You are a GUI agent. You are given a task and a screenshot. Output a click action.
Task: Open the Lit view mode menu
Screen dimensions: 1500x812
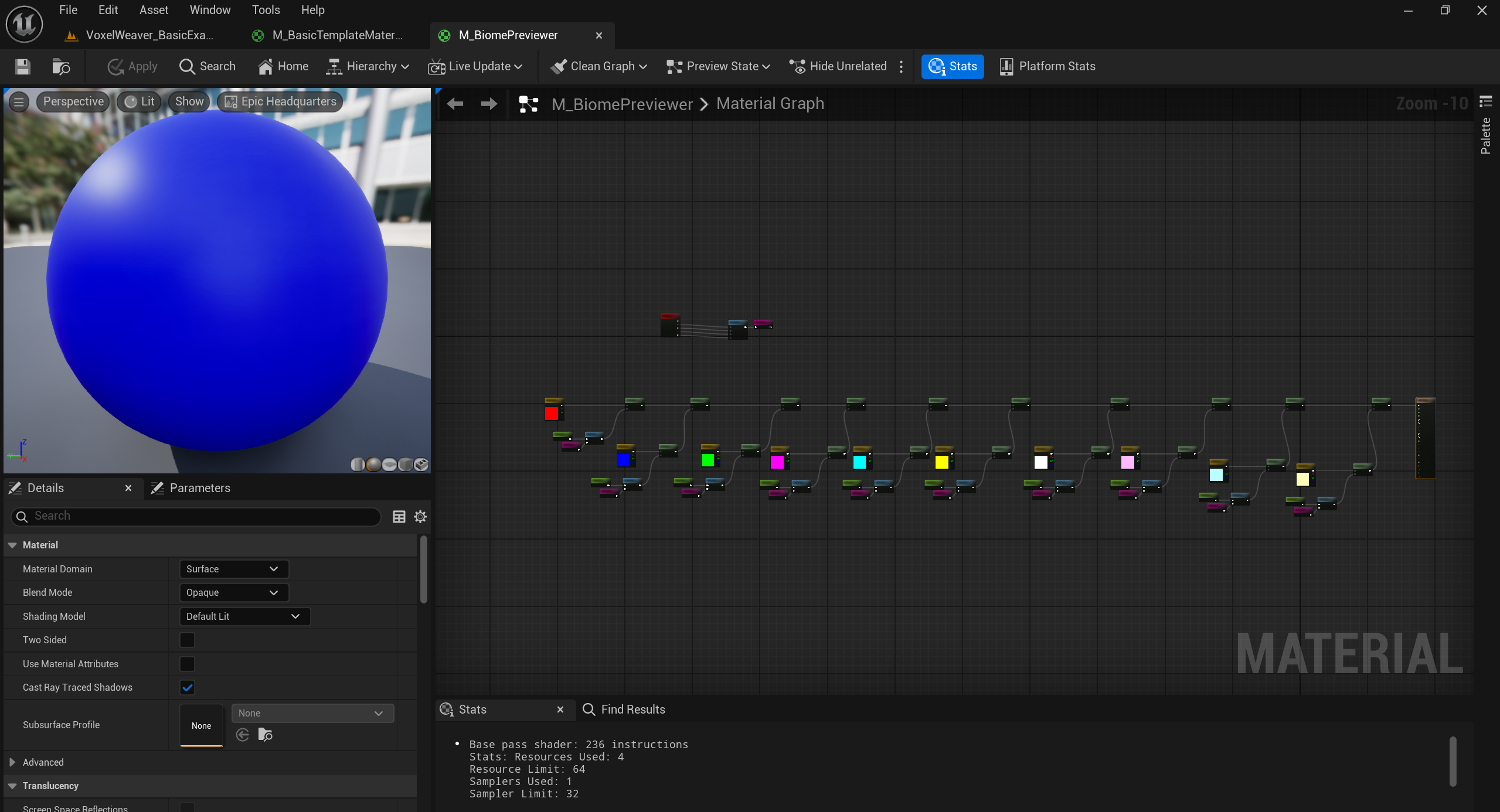(x=140, y=101)
